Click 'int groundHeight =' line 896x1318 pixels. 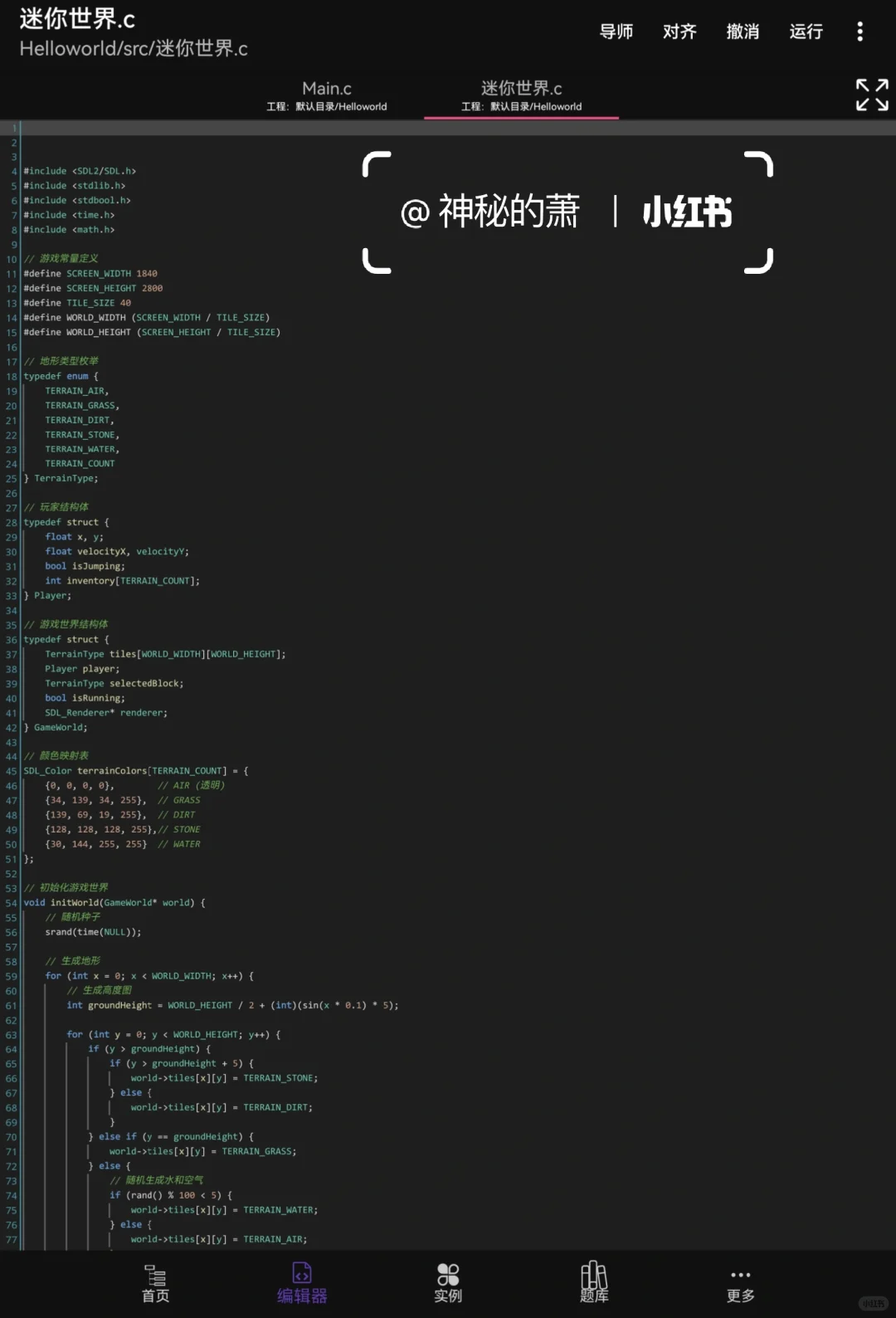(x=232, y=1005)
